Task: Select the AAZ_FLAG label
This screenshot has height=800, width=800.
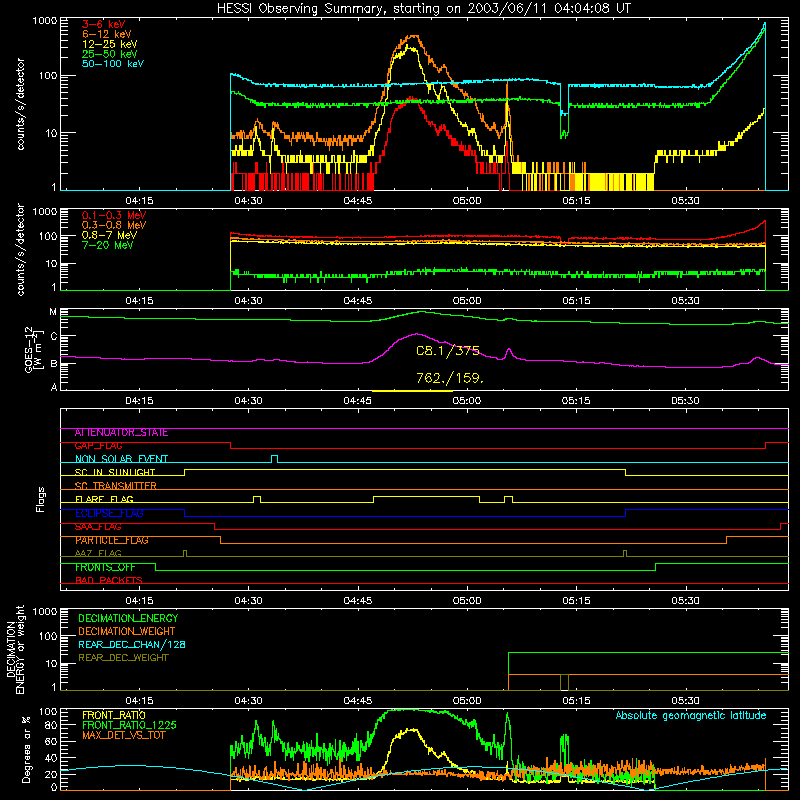Action: [x=98, y=553]
